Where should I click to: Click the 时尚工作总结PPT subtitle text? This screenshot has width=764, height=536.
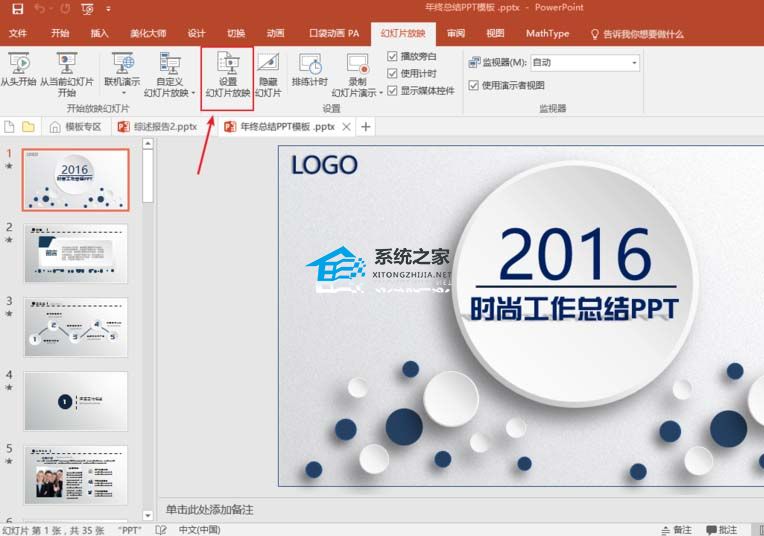[x=574, y=308]
